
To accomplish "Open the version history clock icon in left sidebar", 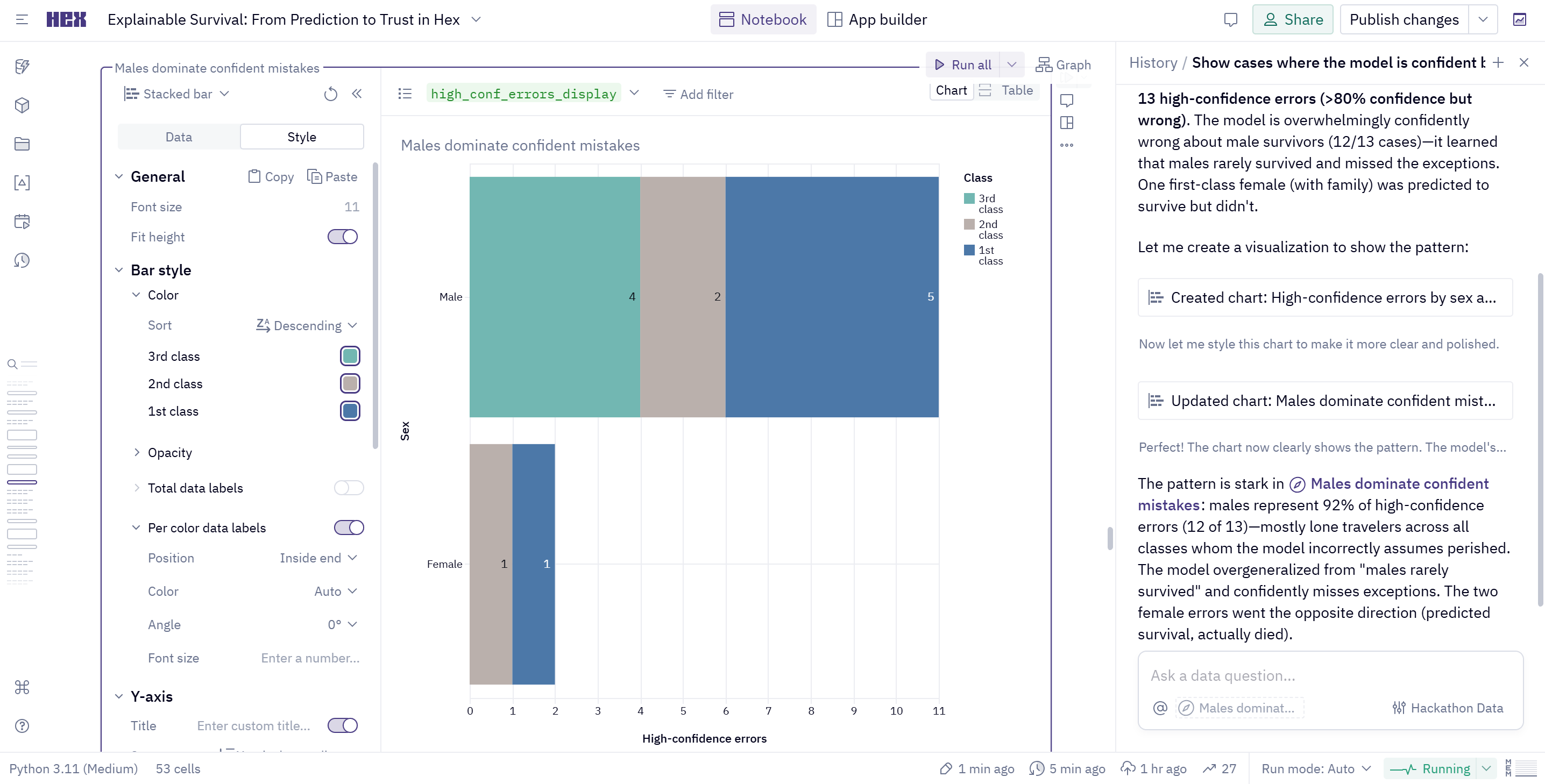I will [22, 260].
